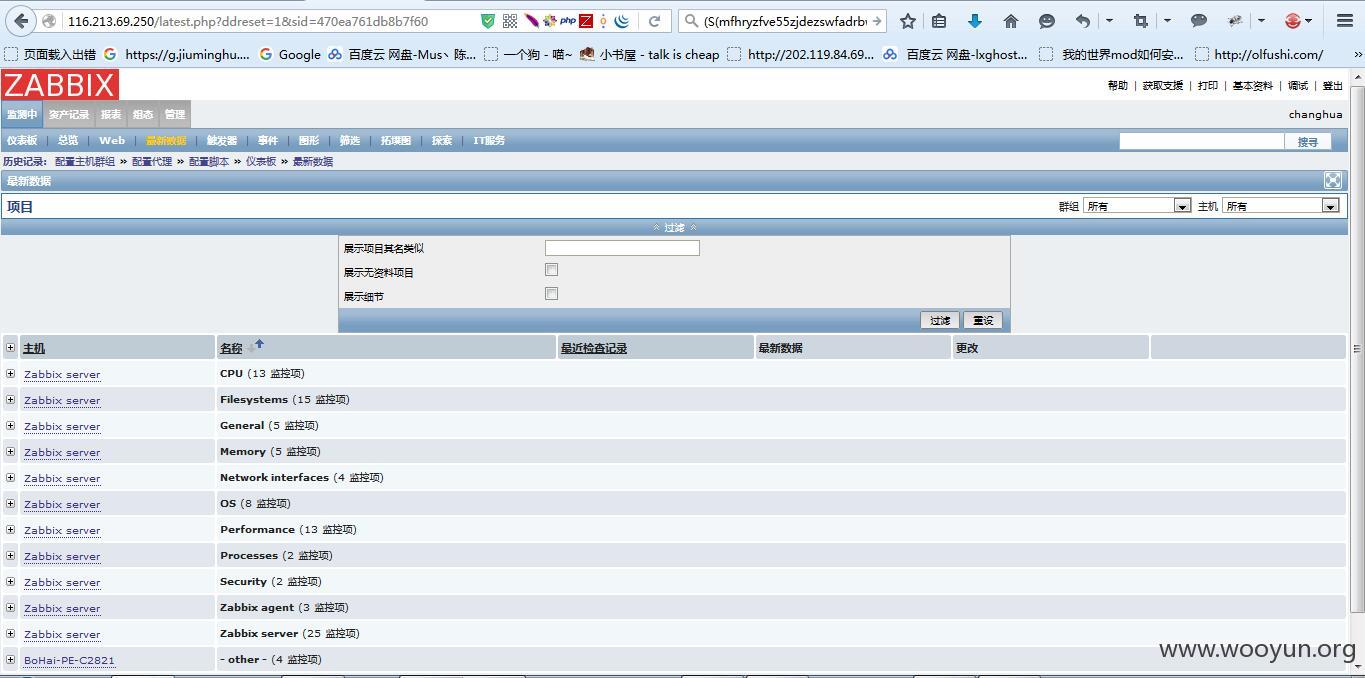
Task: Click the QR code icon in address bar
Action: 510,21
